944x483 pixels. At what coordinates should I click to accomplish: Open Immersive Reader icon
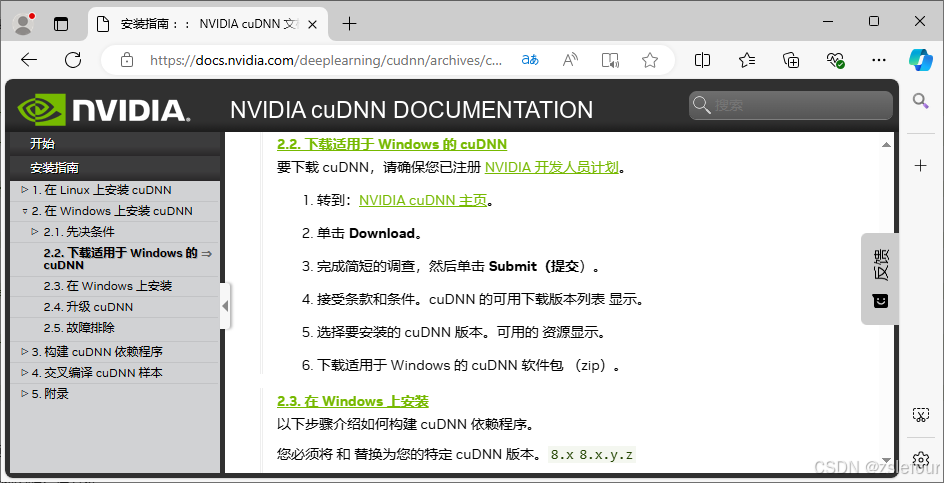coord(610,60)
